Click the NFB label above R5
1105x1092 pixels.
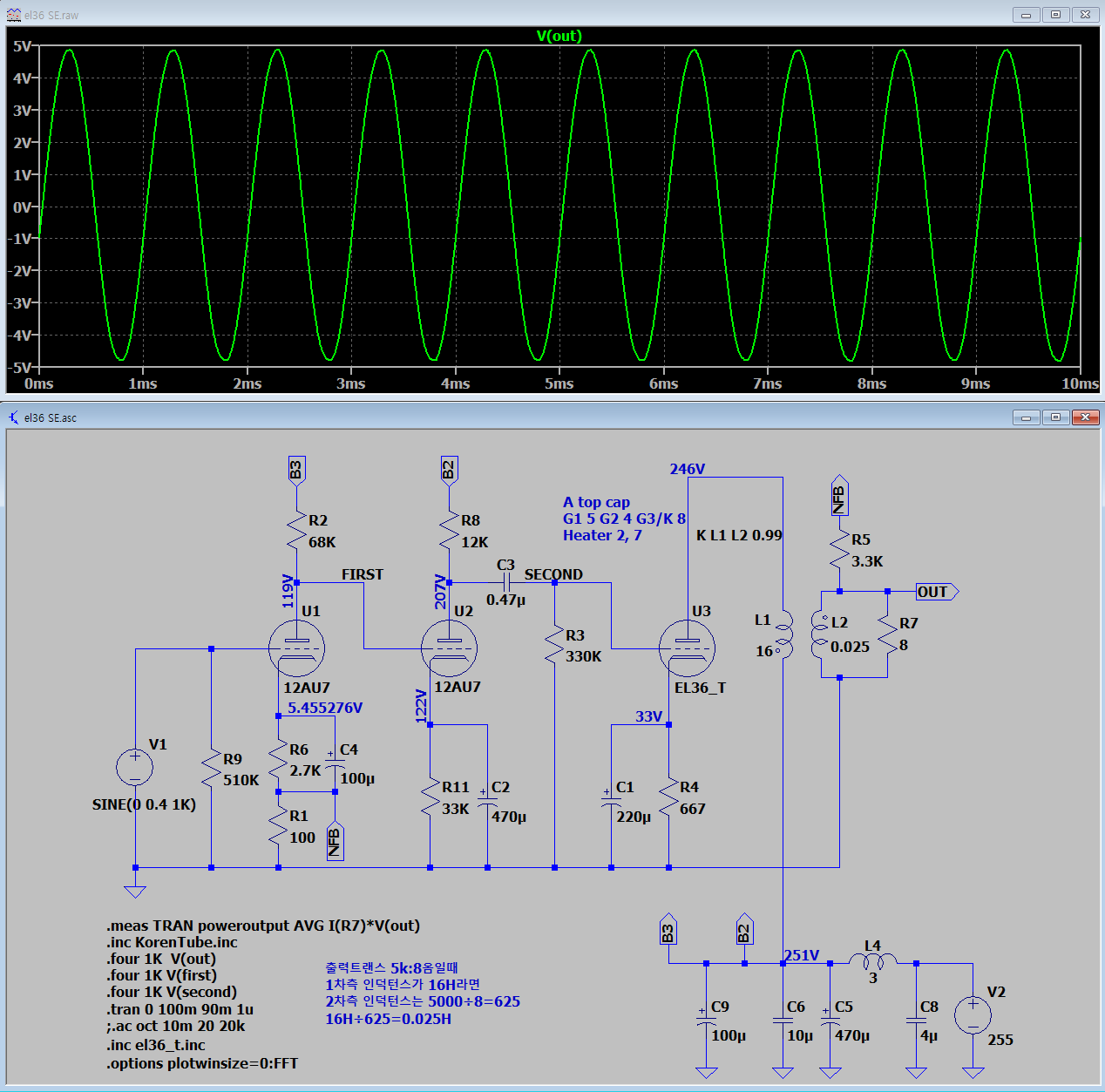click(x=839, y=497)
